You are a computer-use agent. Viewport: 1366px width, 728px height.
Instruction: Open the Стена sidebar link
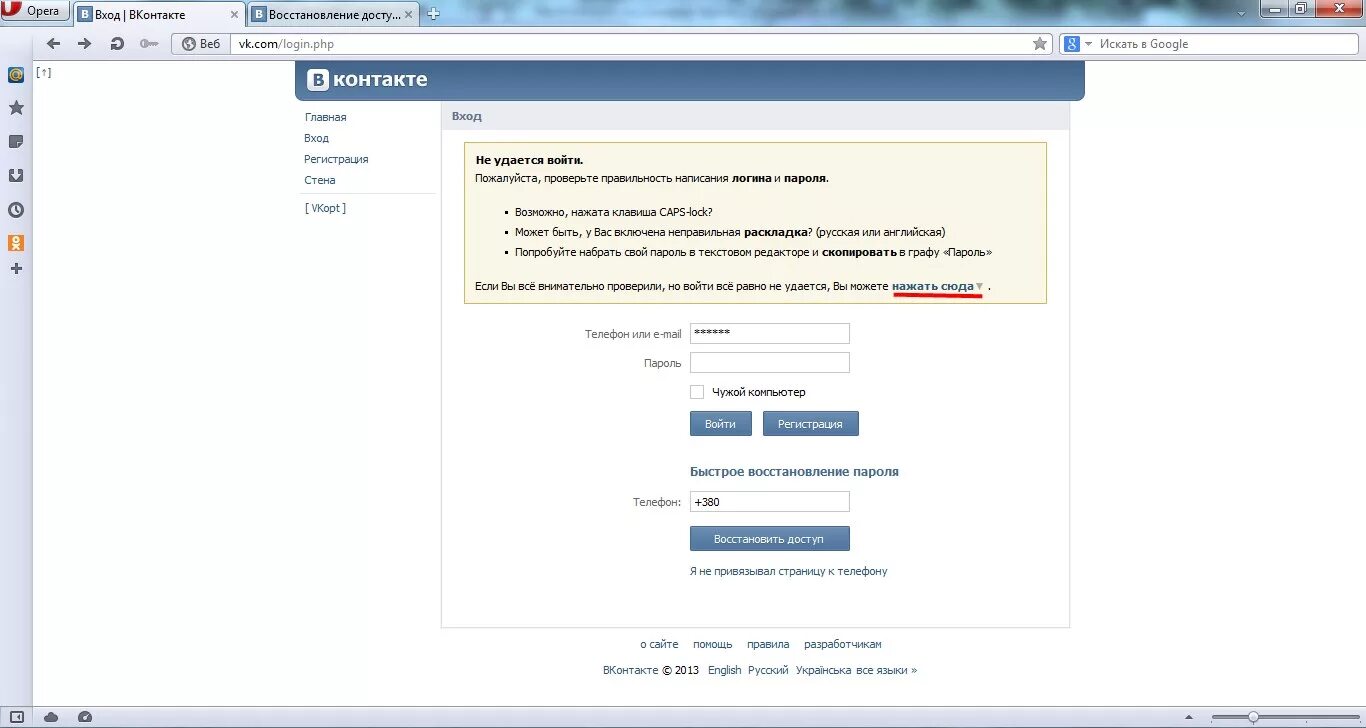click(320, 180)
